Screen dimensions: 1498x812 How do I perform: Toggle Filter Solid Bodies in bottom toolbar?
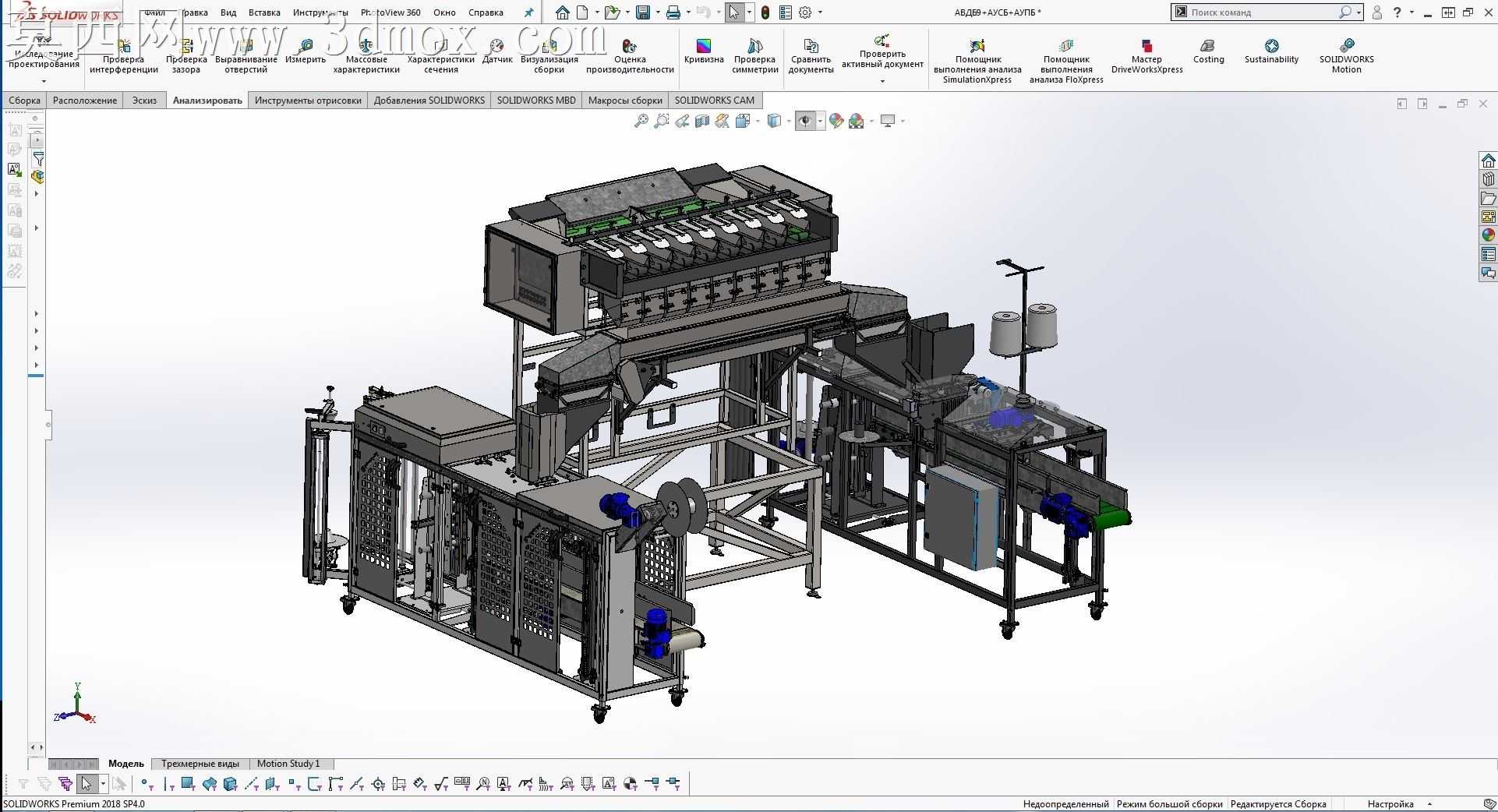[230, 784]
